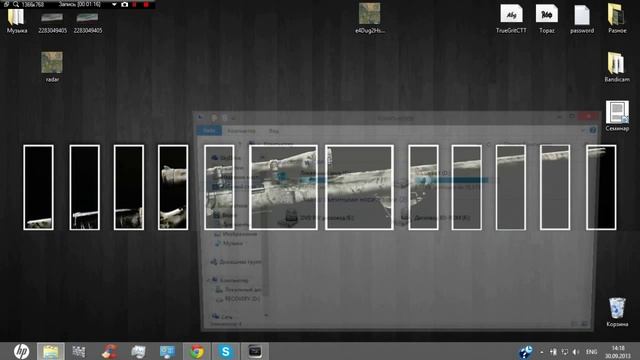Open the black console window taskbar icon
This screenshot has width=640, height=360.
[255, 351]
